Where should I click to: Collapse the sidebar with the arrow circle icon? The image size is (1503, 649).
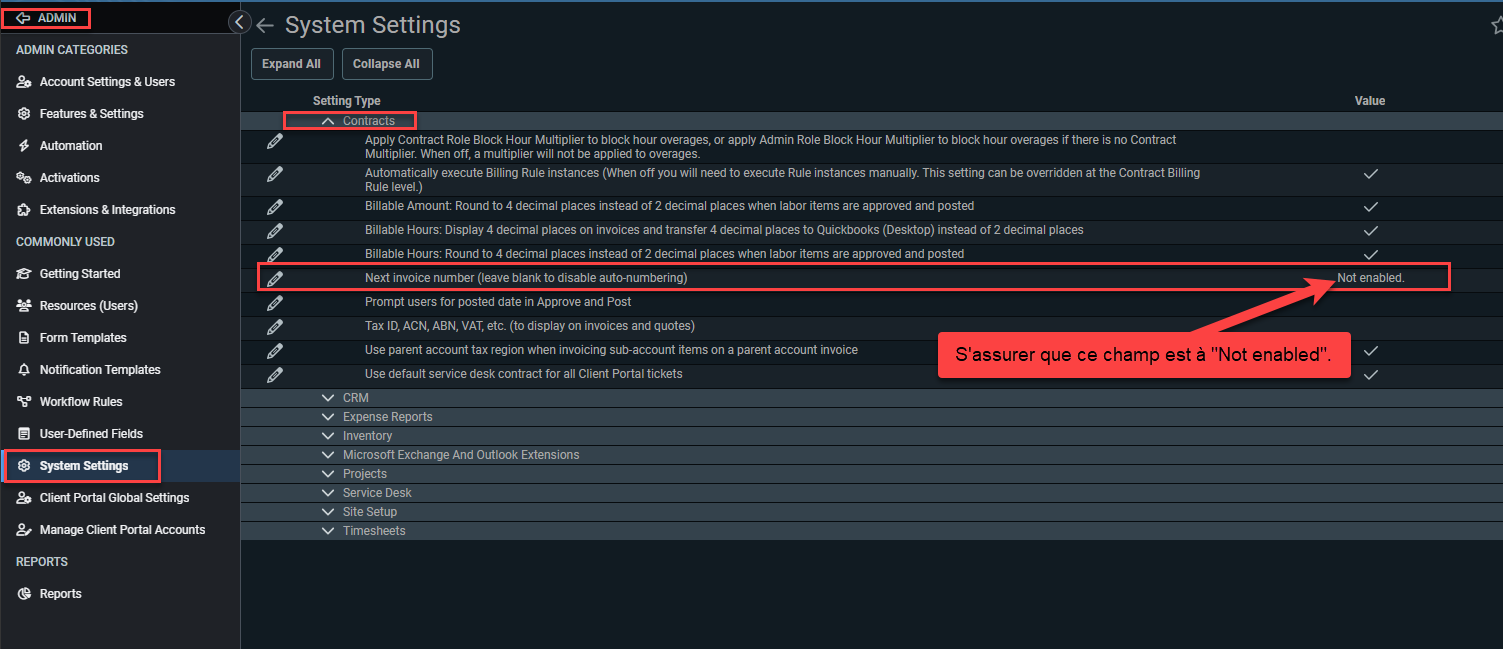(x=239, y=22)
